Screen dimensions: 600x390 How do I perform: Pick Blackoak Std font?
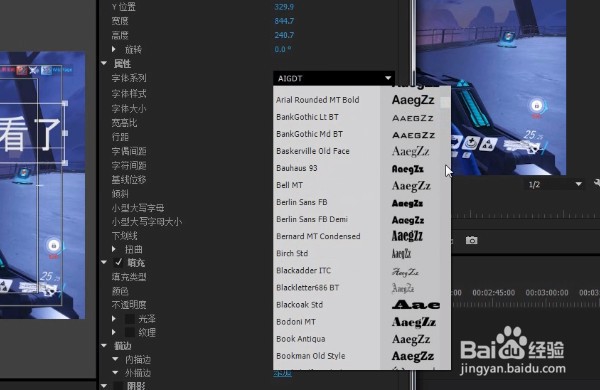(299, 305)
